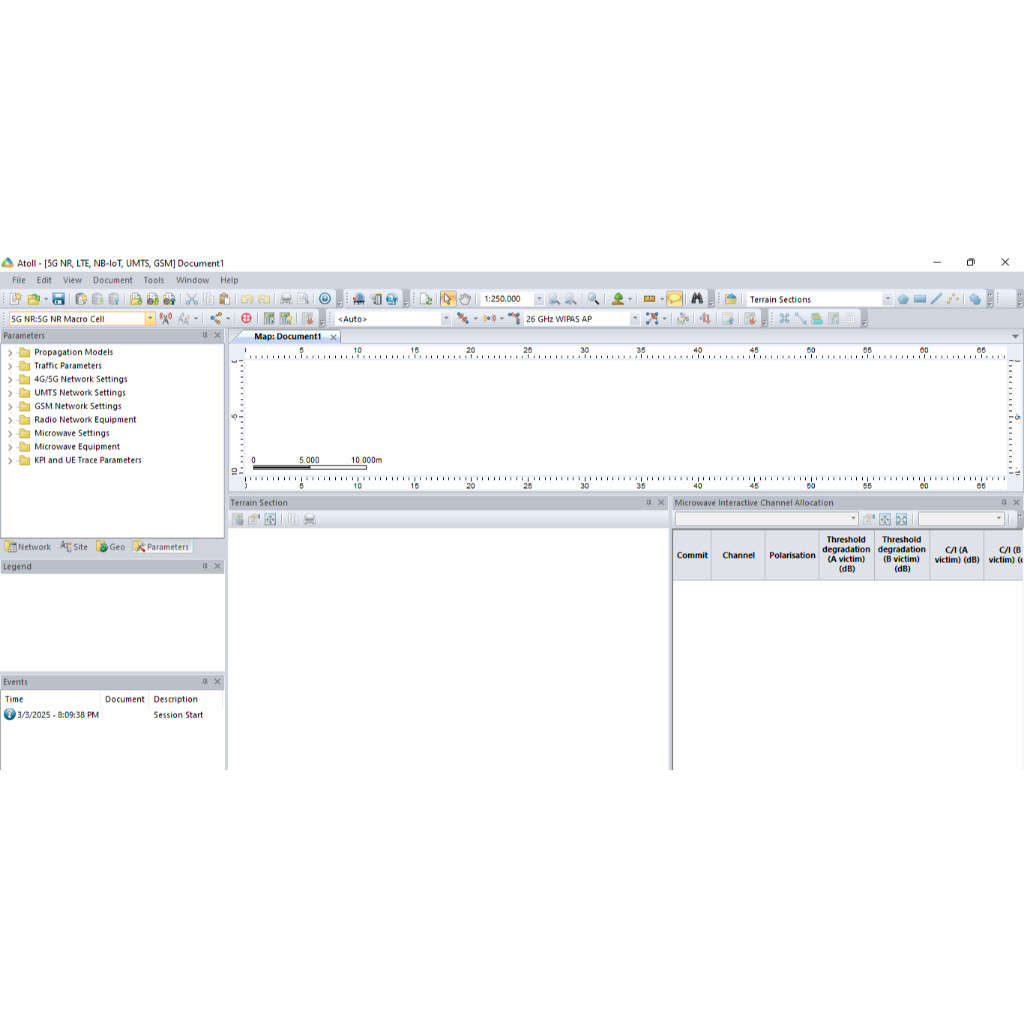
Task: Click the binoculars Find on map icon
Action: tap(697, 299)
